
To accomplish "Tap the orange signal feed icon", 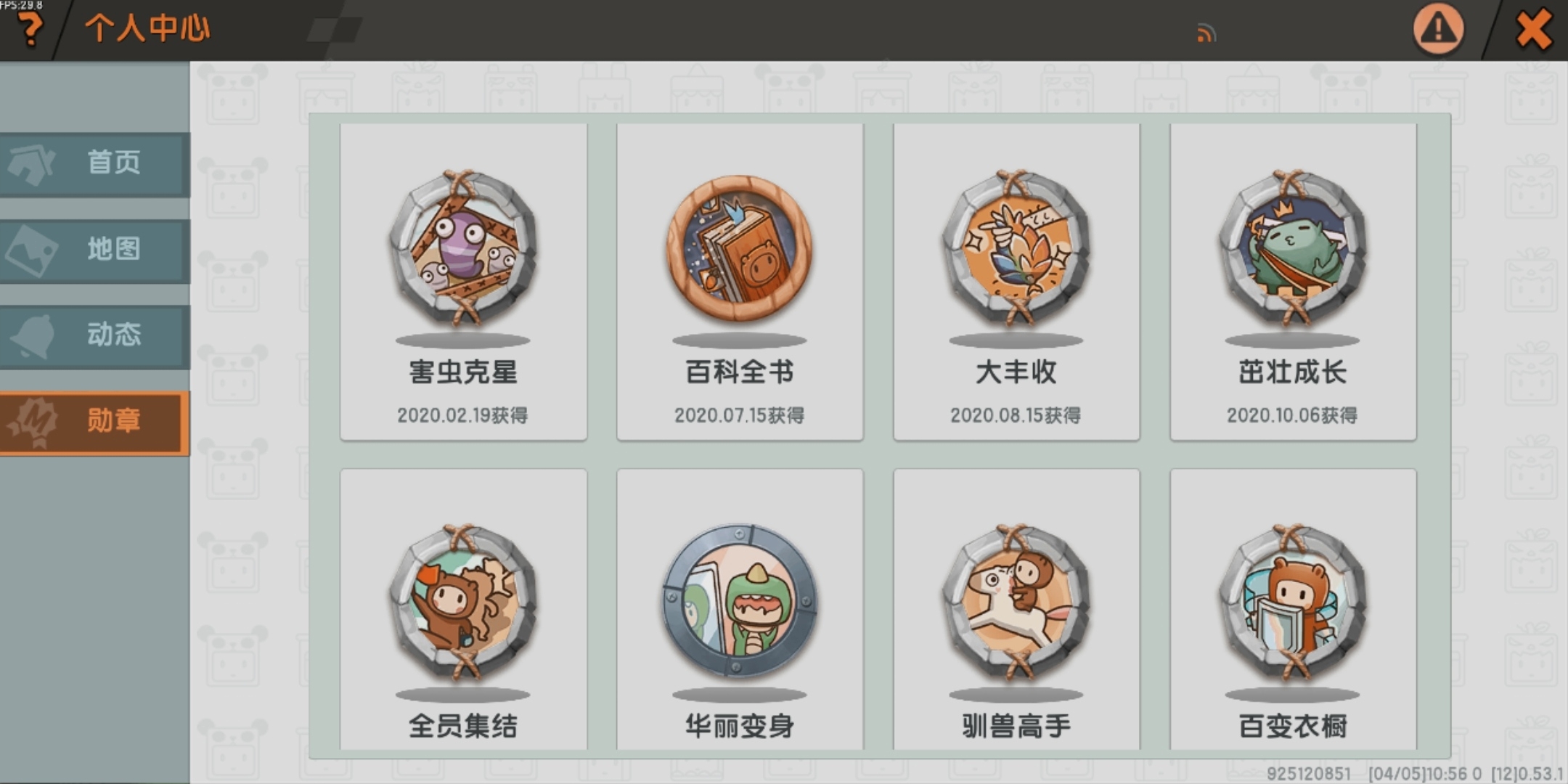I will coord(1206,33).
